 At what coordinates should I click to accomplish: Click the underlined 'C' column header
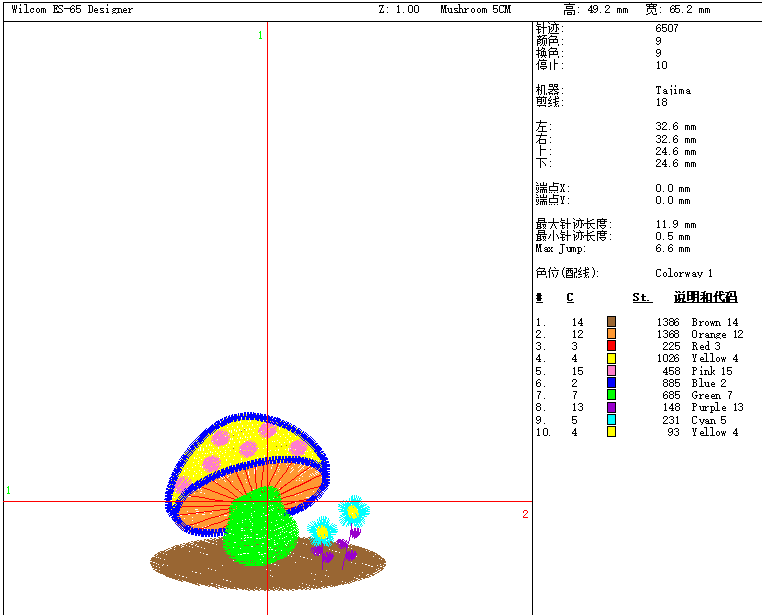[x=570, y=297]
